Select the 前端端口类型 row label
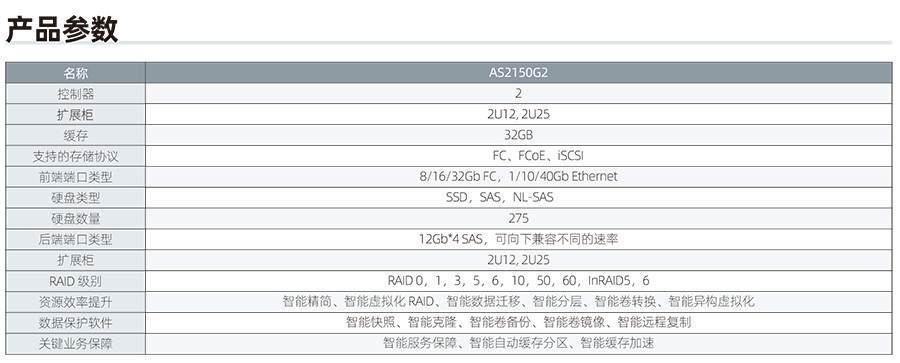Viewport: 900px width, 363px height. [75, 177]
